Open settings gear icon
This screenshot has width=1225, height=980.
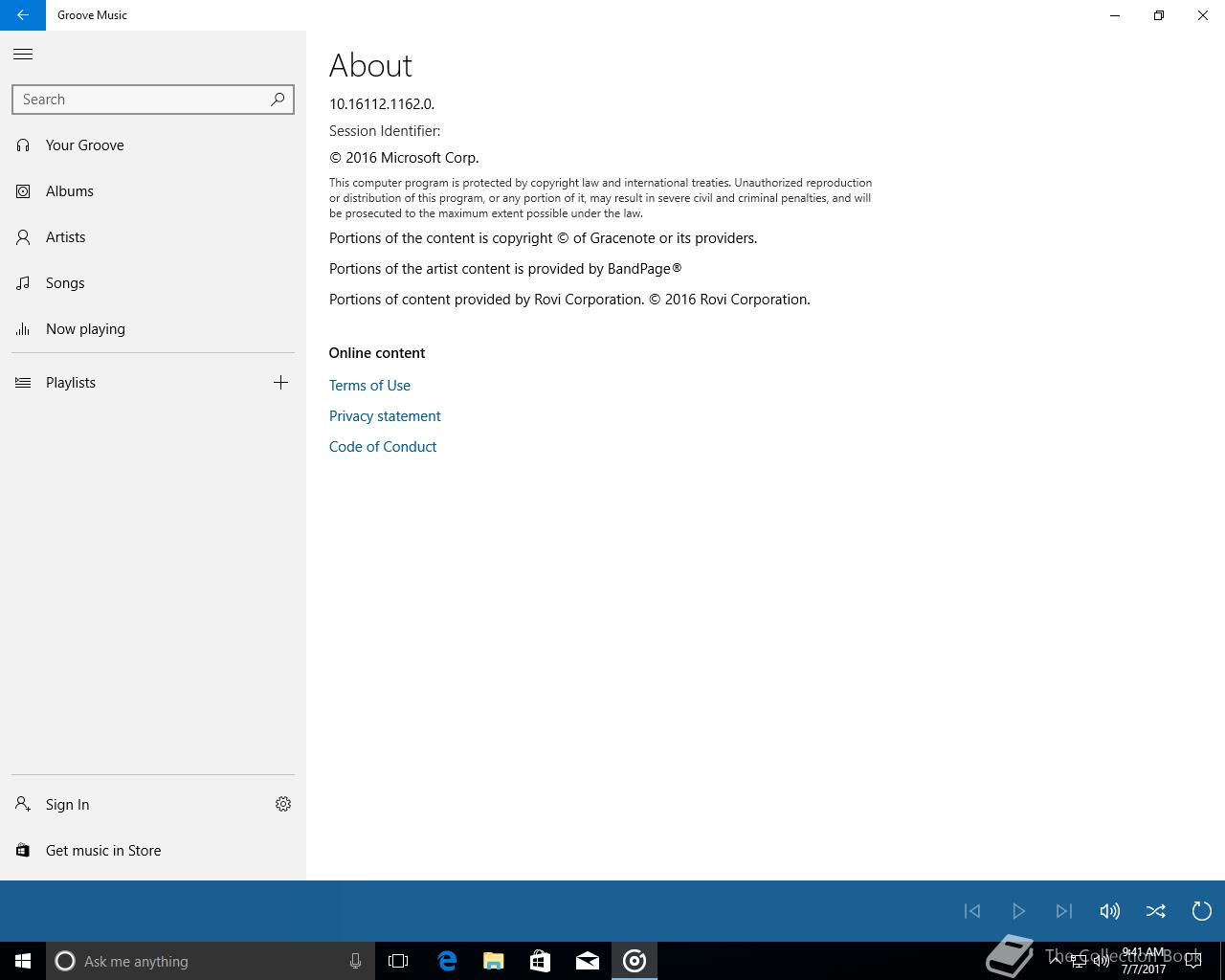coord(283,804)
